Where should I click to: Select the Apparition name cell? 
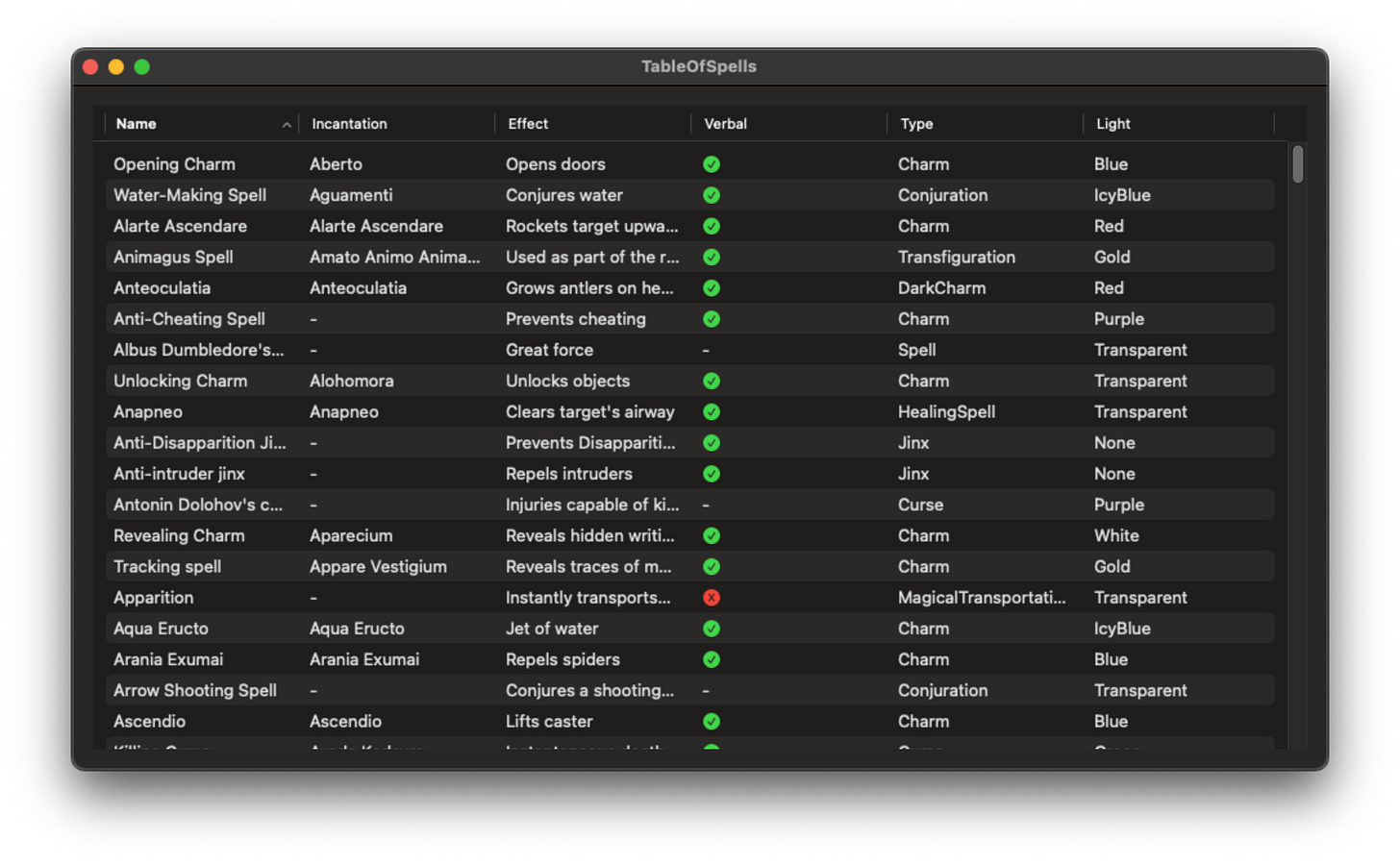click(x=154, y=598)
